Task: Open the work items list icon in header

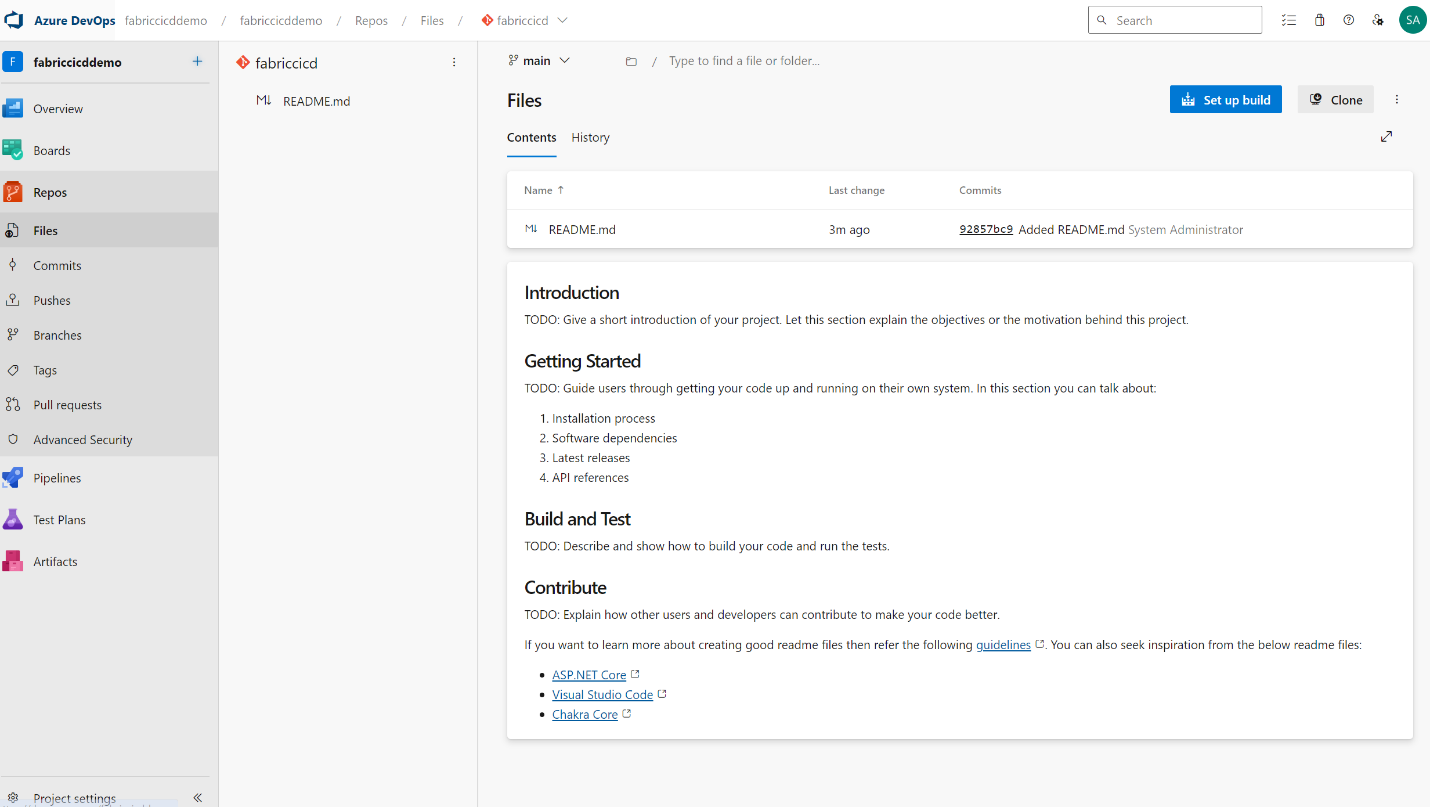Action: pyautogui.click(x=1289, y=20)
